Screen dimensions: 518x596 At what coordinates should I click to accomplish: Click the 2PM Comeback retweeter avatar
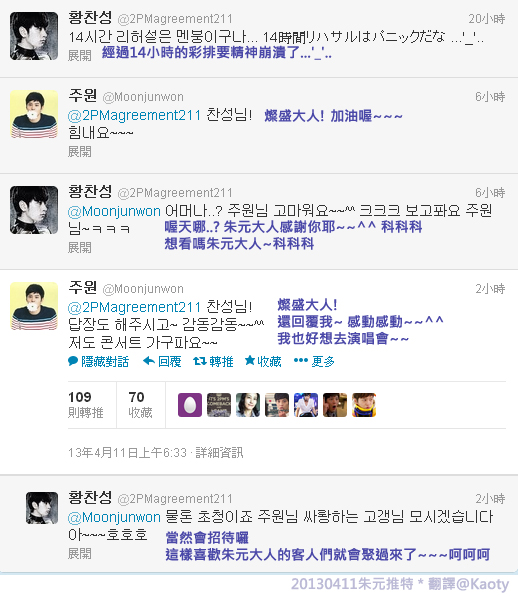(219, 405)
